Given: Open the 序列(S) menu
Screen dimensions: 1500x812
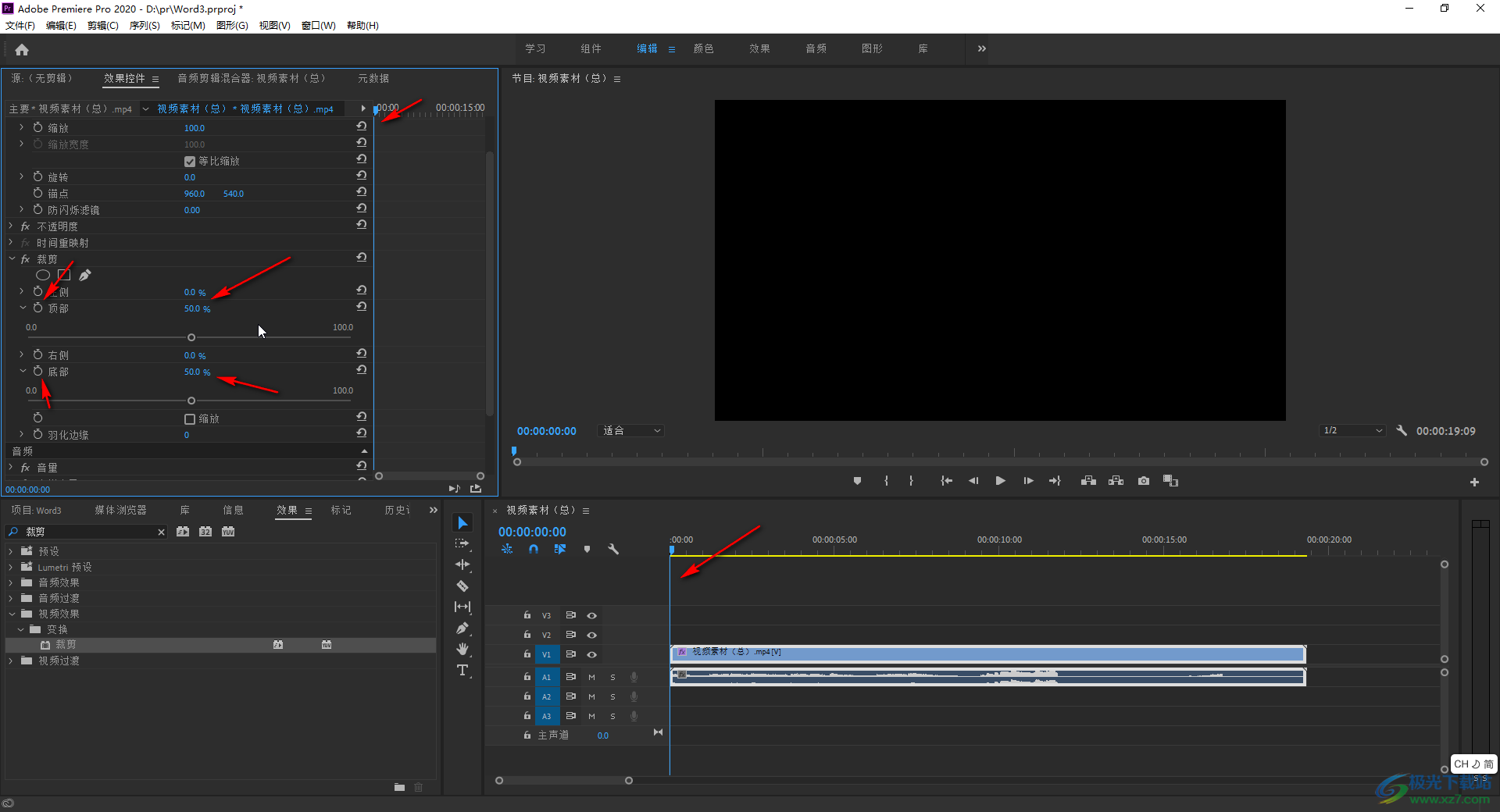Looking at the screenshot, I should pos(144,26).
